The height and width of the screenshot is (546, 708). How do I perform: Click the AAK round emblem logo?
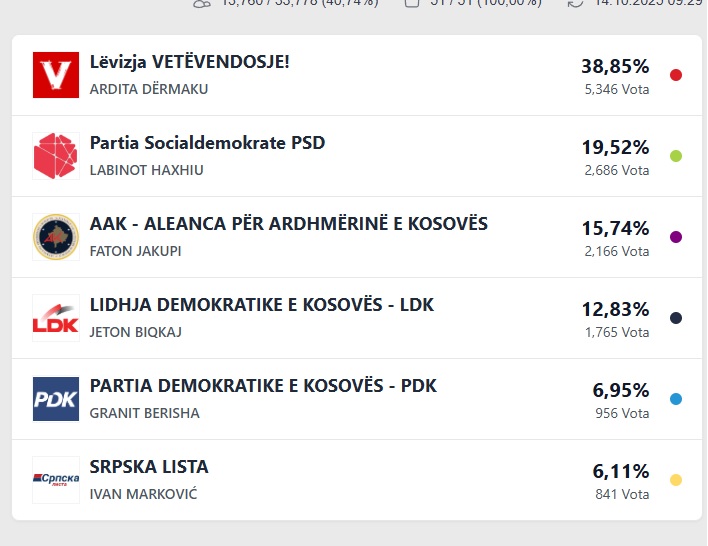tap(55, 237)
